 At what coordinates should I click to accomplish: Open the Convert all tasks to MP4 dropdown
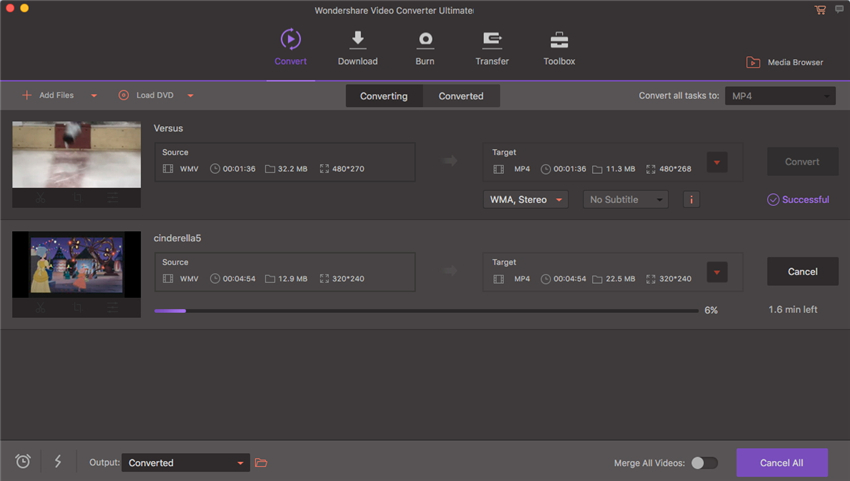click(780, 96)
